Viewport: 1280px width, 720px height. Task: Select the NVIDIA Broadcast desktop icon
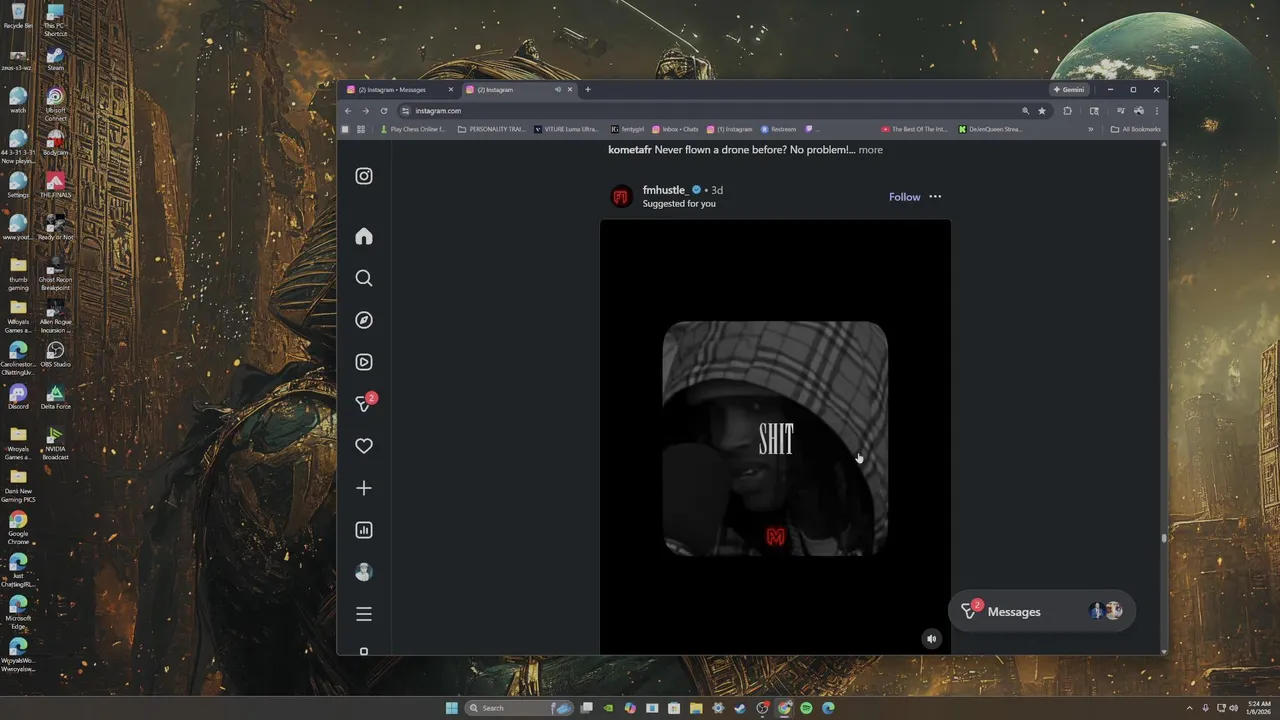(55, 442)
